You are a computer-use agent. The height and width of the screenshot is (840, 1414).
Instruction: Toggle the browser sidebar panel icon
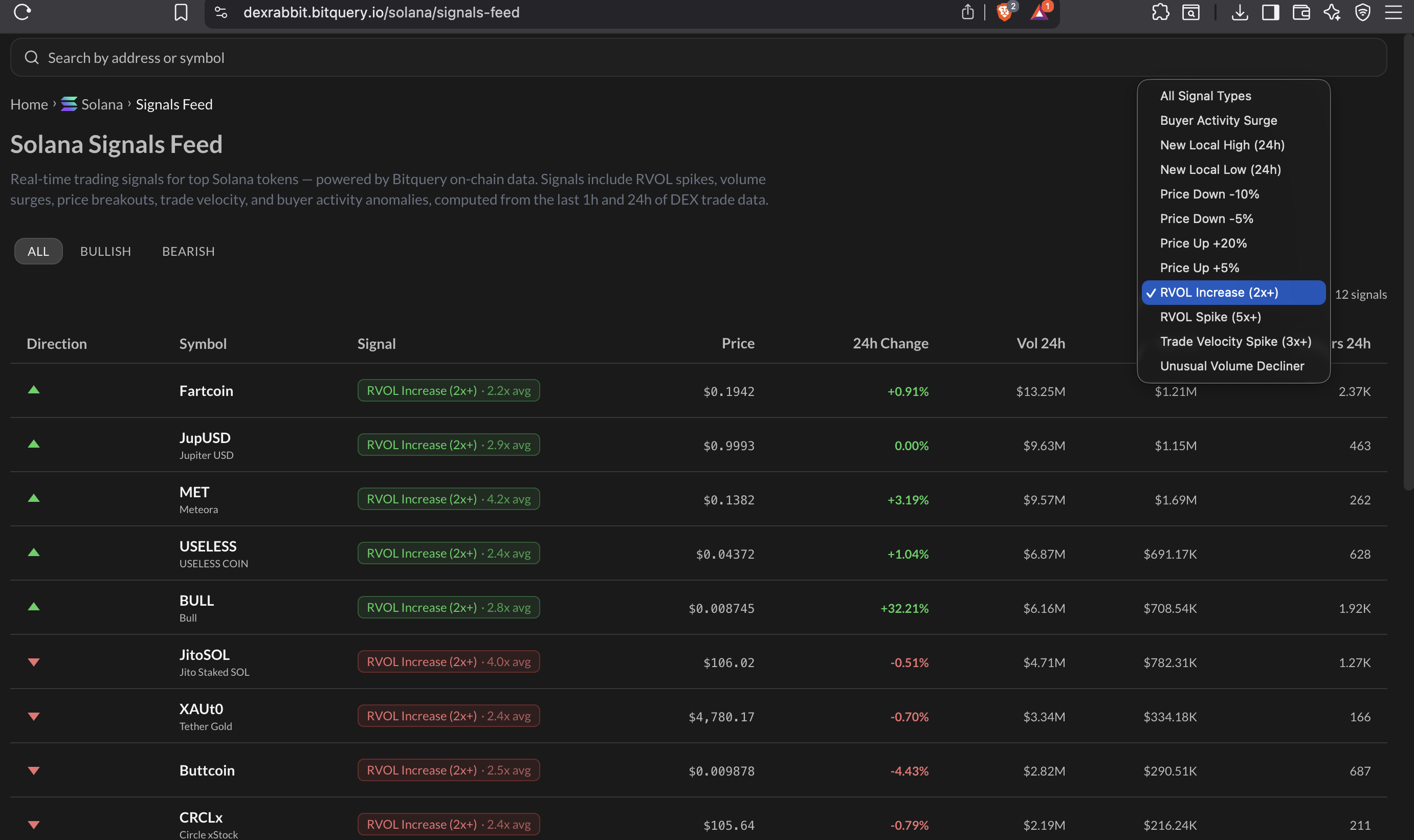1270,12
